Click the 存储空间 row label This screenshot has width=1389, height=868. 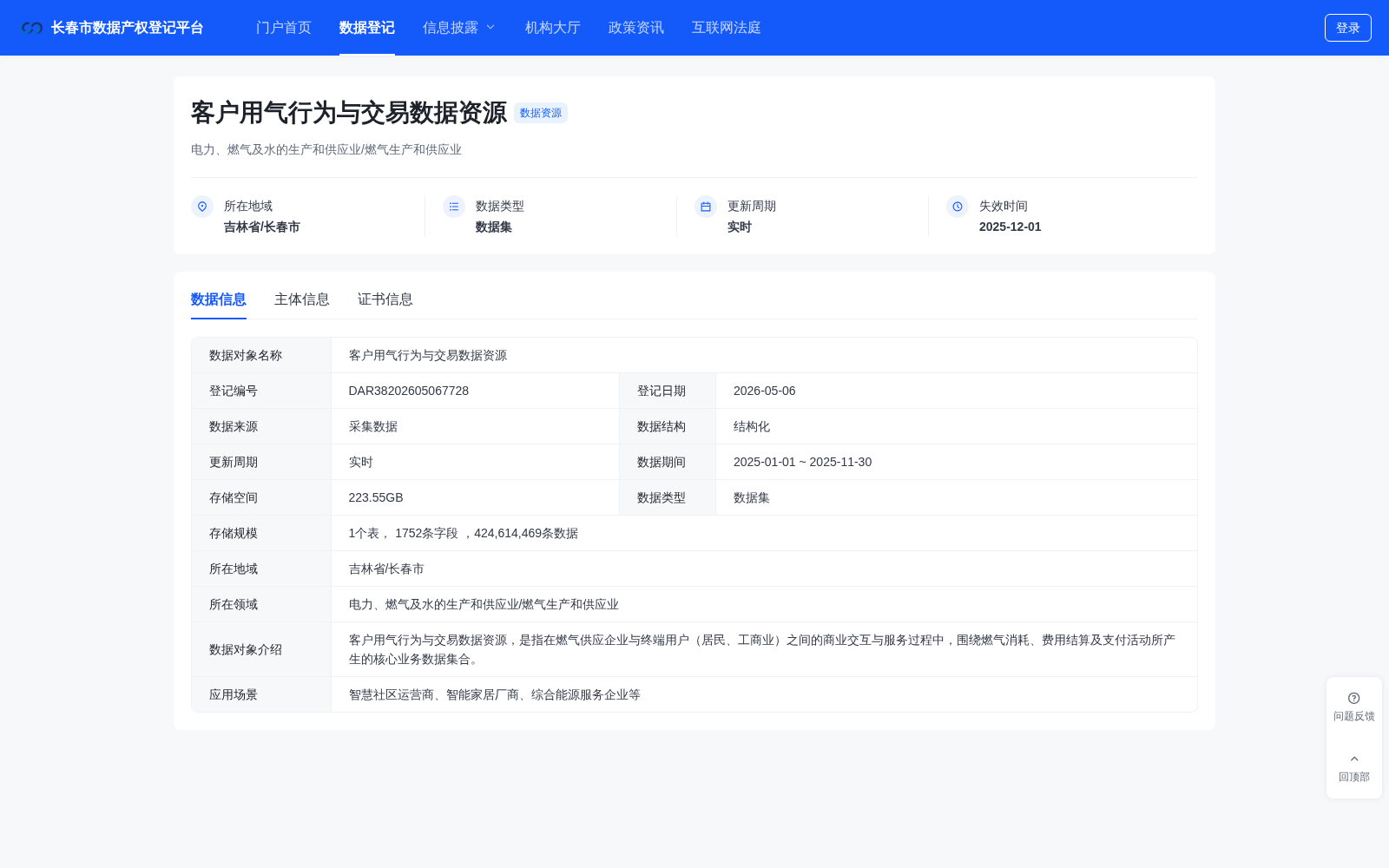234,497
